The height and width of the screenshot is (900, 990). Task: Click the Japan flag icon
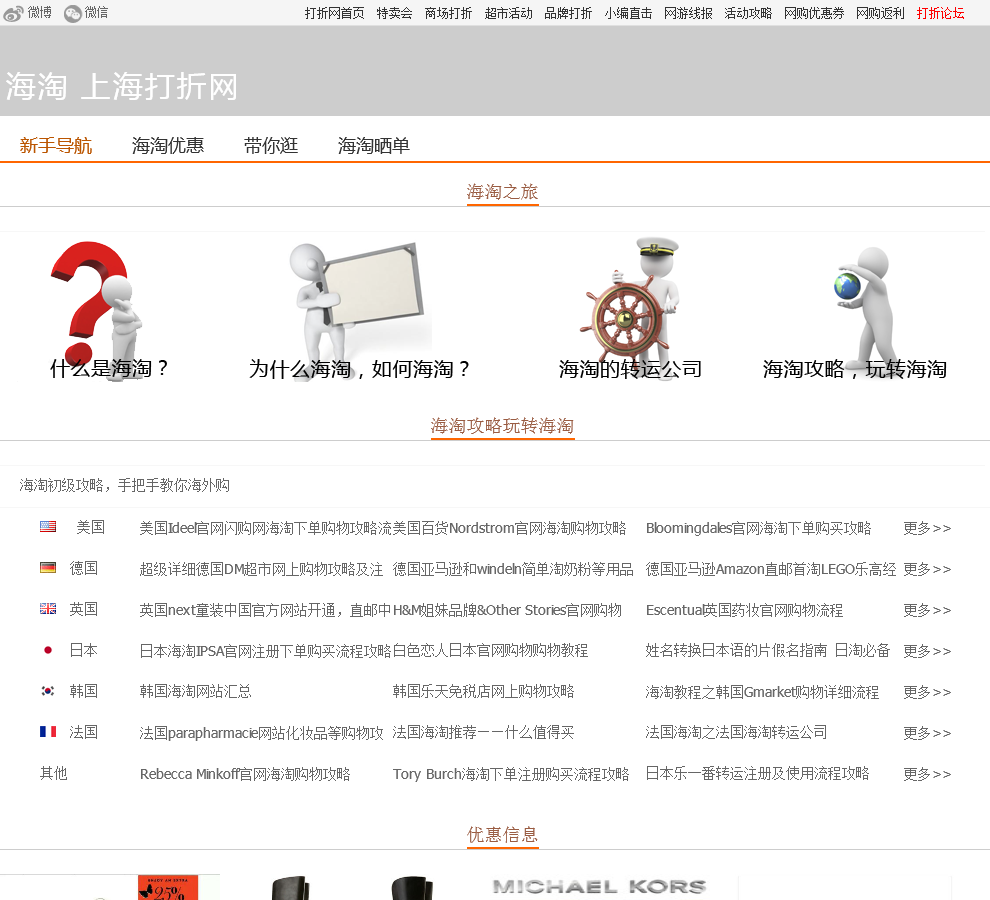pyautogui.click(x=48, y=650)
